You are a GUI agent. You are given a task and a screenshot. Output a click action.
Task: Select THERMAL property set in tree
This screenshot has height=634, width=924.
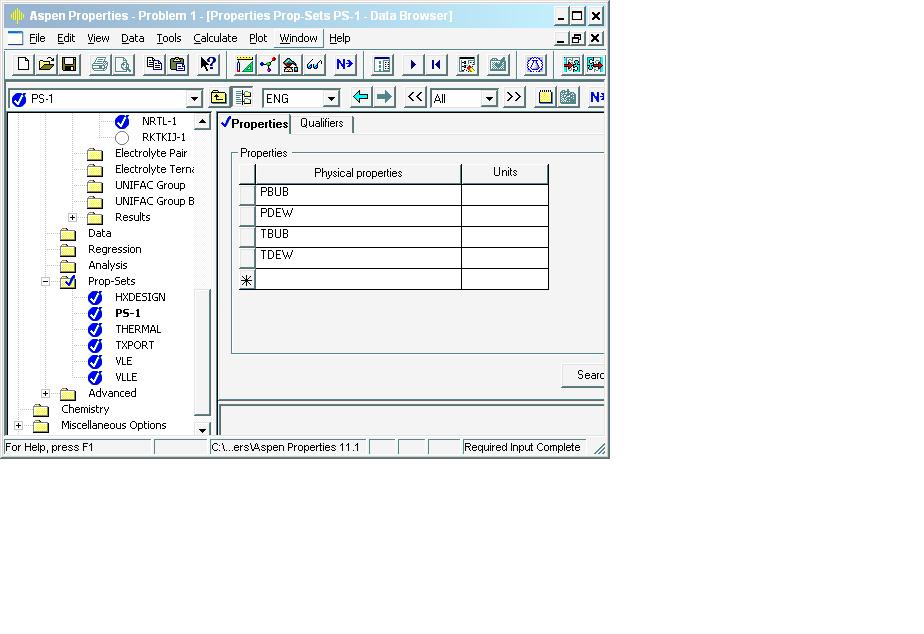[138, 329]
